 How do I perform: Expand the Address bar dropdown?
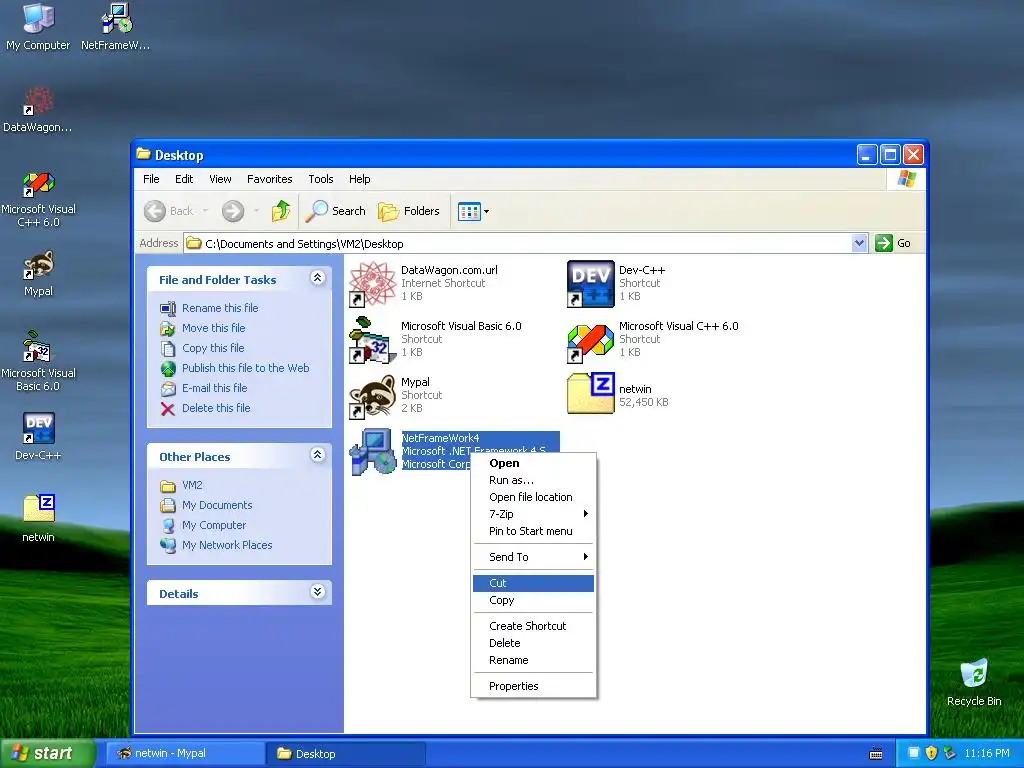point(859,243)
